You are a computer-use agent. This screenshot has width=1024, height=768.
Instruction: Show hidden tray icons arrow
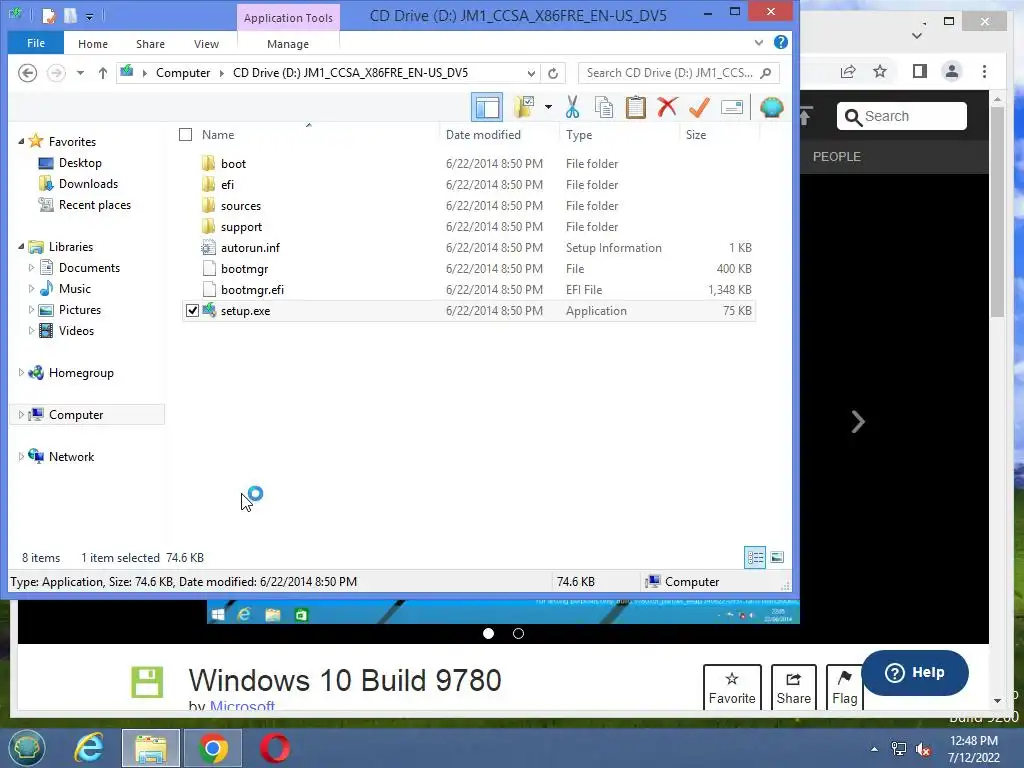(874, 748)
